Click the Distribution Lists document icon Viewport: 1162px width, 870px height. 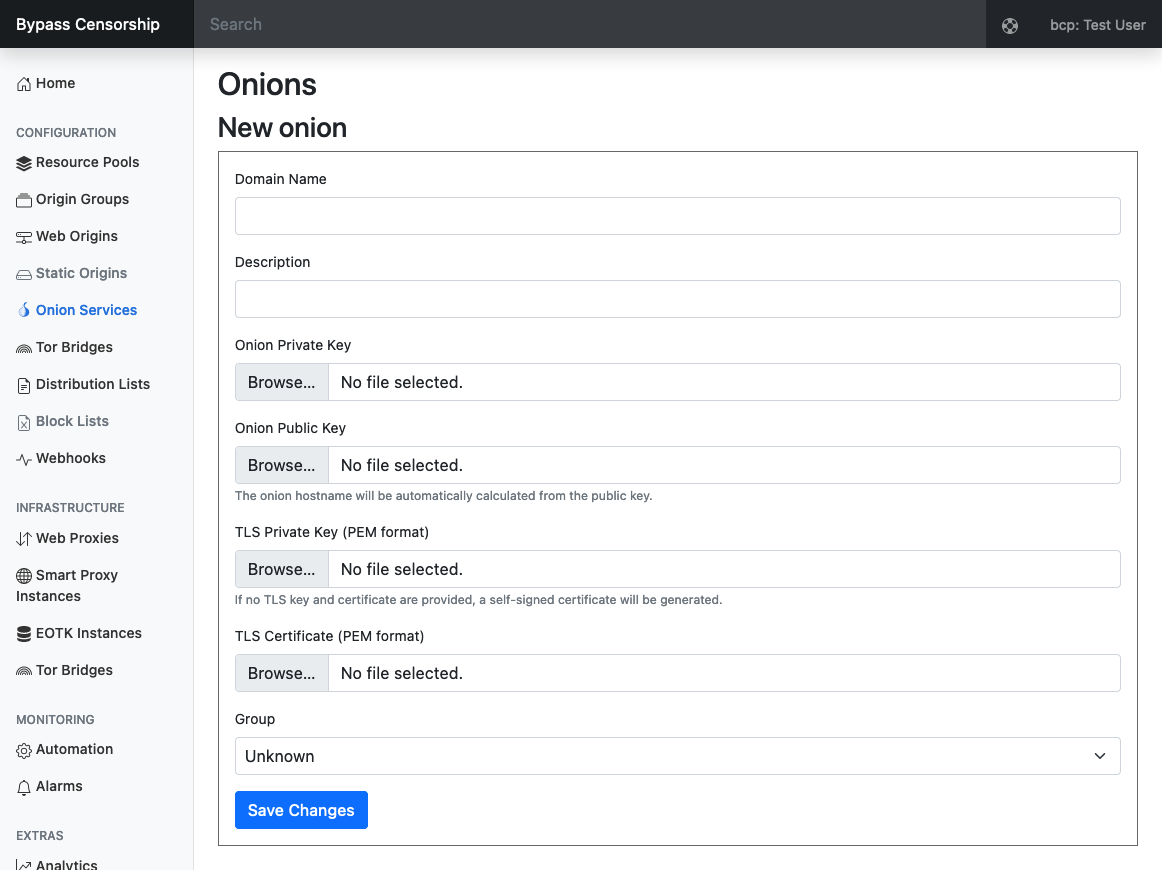[24, 385]
